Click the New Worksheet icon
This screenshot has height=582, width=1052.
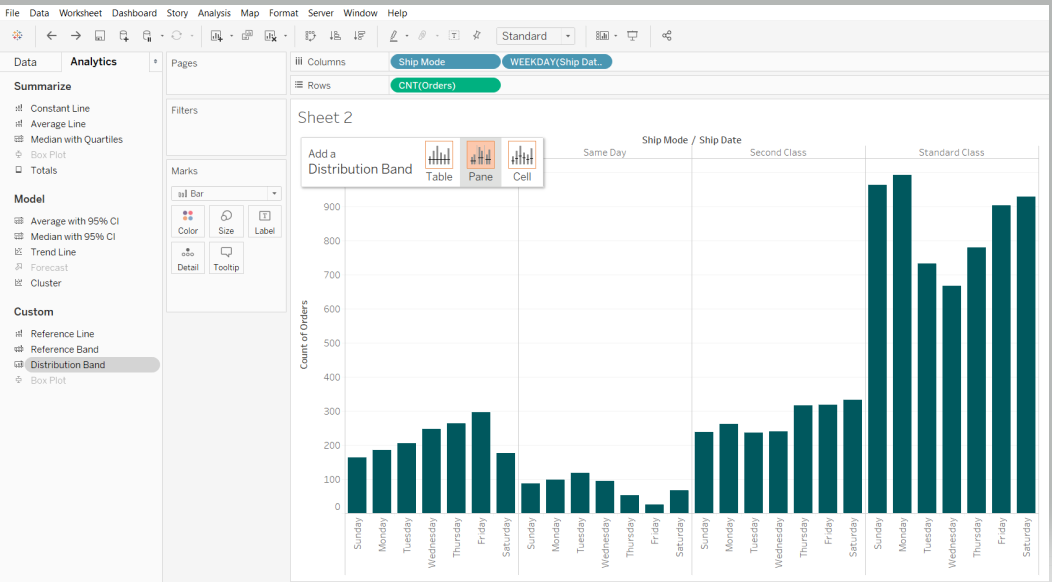pos(217,36)
